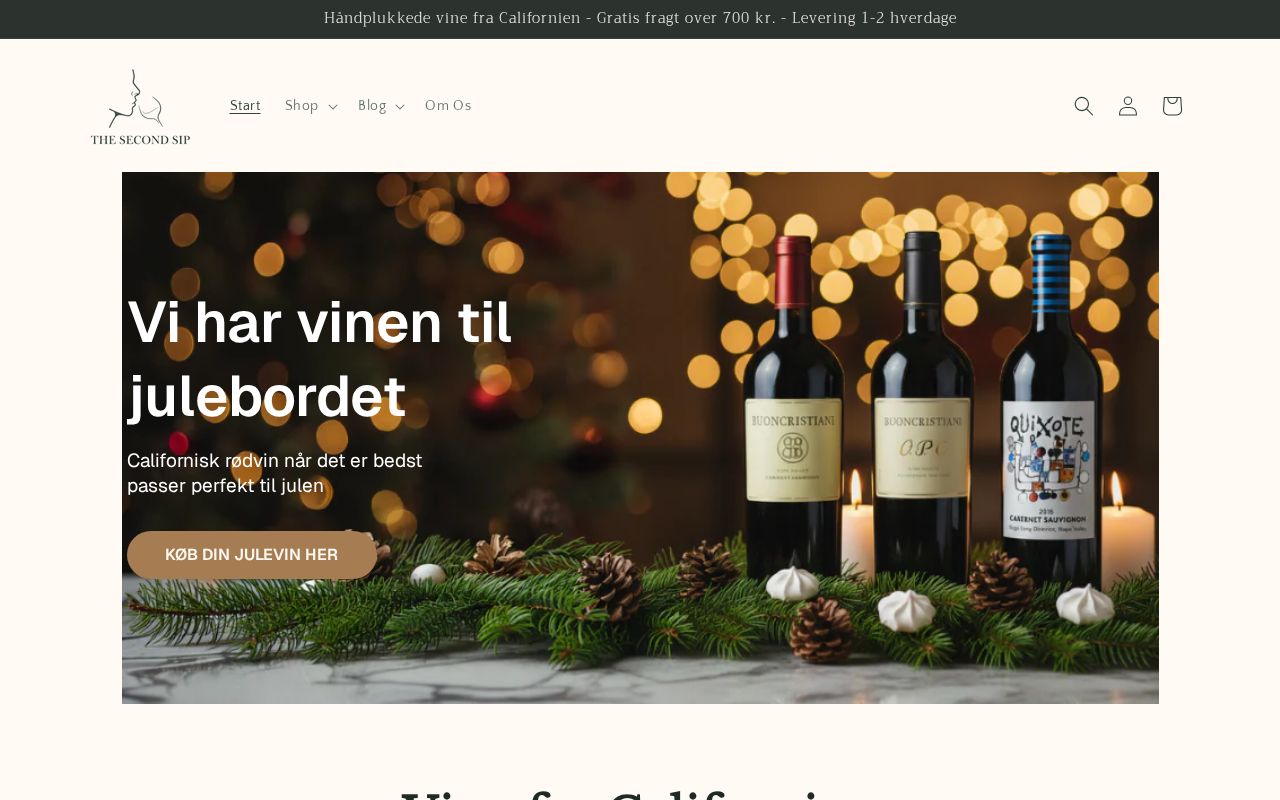Click The Second Sip logo
The image size is (1280, 800).
pos(140,106)
